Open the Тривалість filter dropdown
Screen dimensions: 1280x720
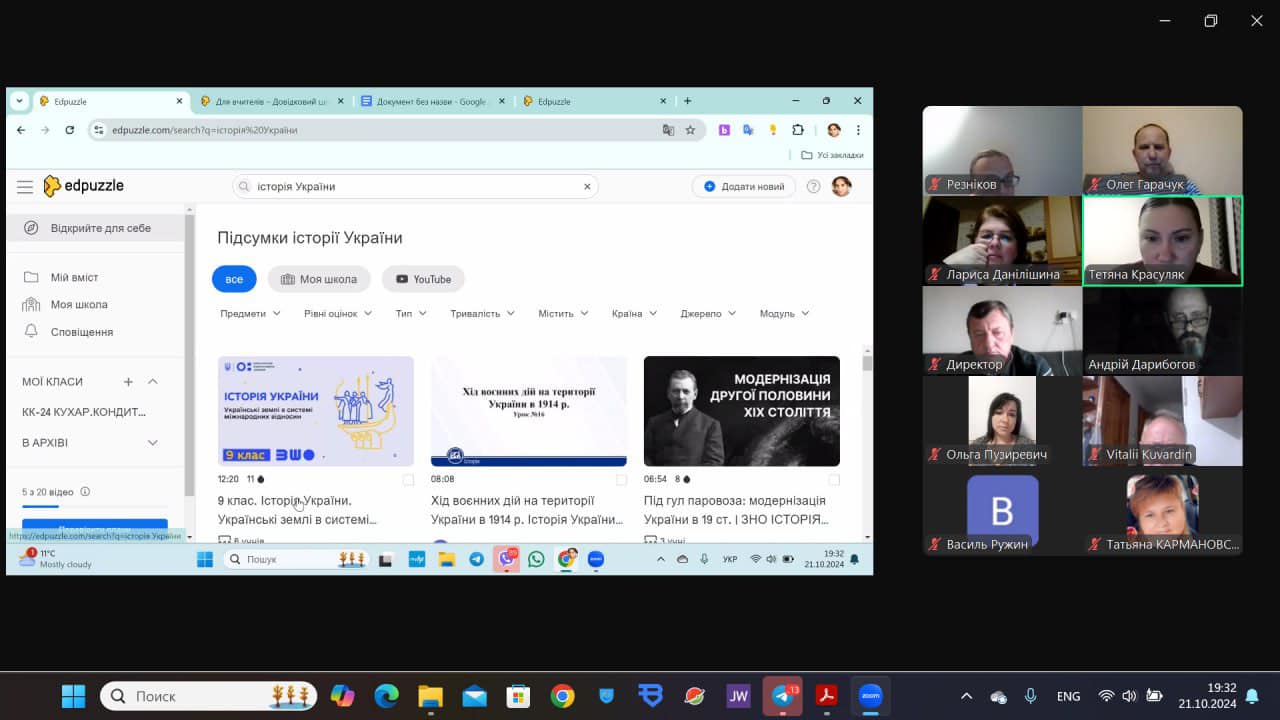pos(482,314)
